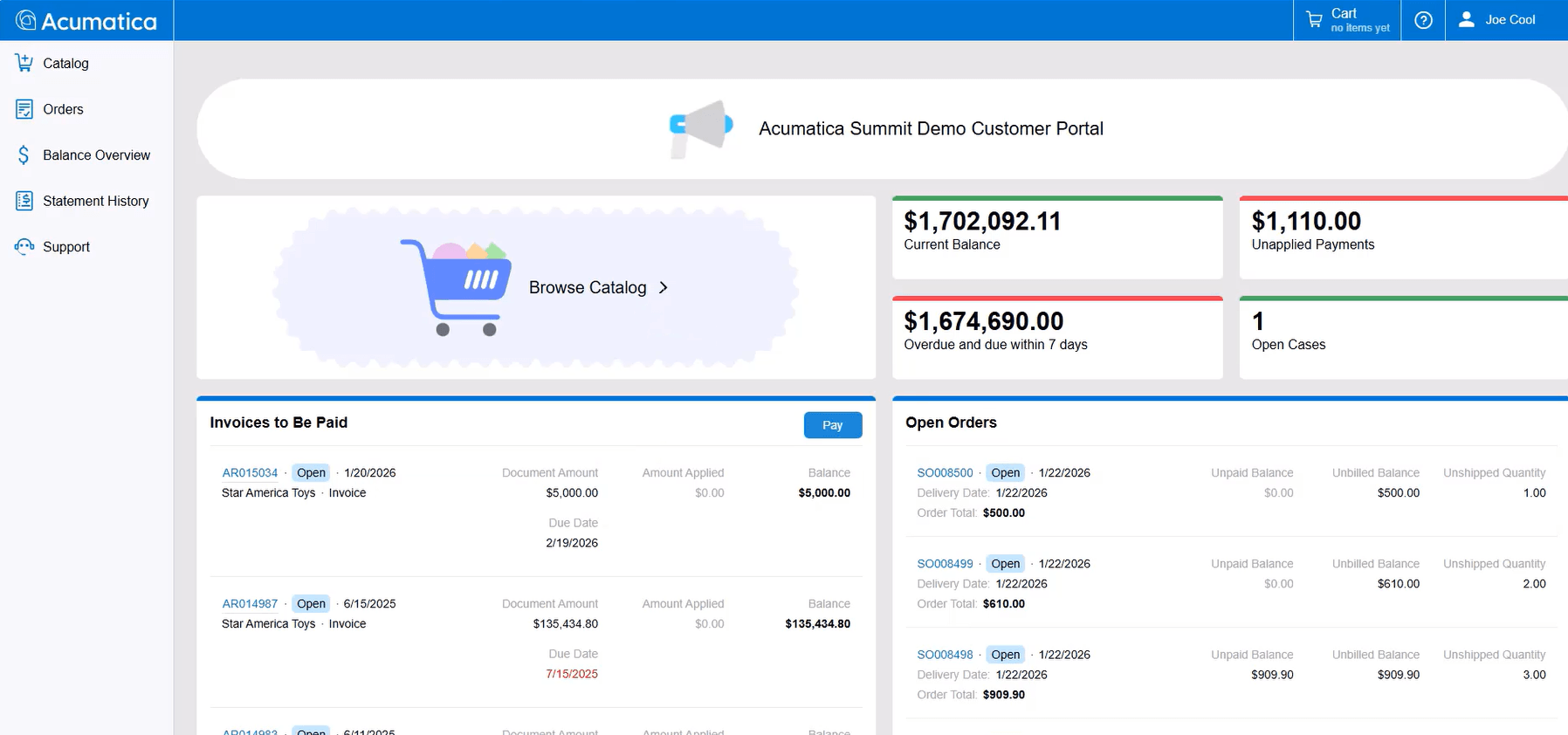Click the Invoices to Be Paid heading
This screenshot has width=1568, height=735.
coord(279,422)
